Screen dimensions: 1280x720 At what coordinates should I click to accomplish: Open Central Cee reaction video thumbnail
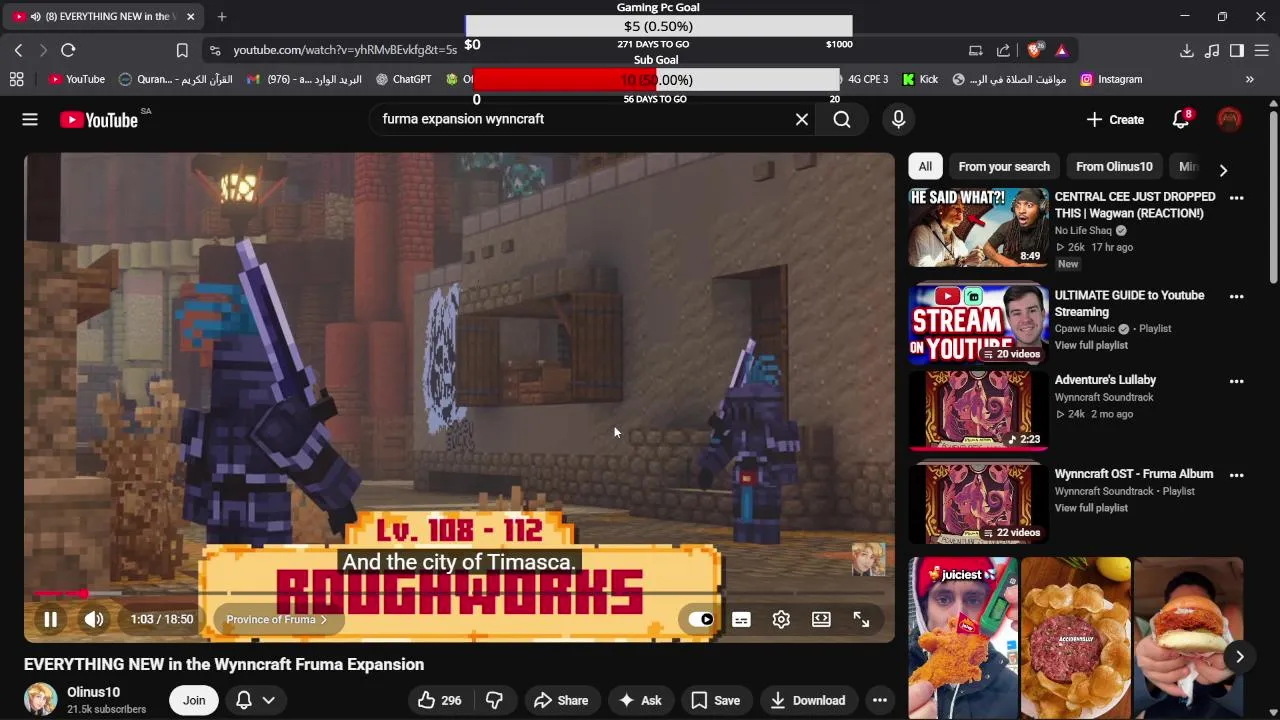coord(978,228)
